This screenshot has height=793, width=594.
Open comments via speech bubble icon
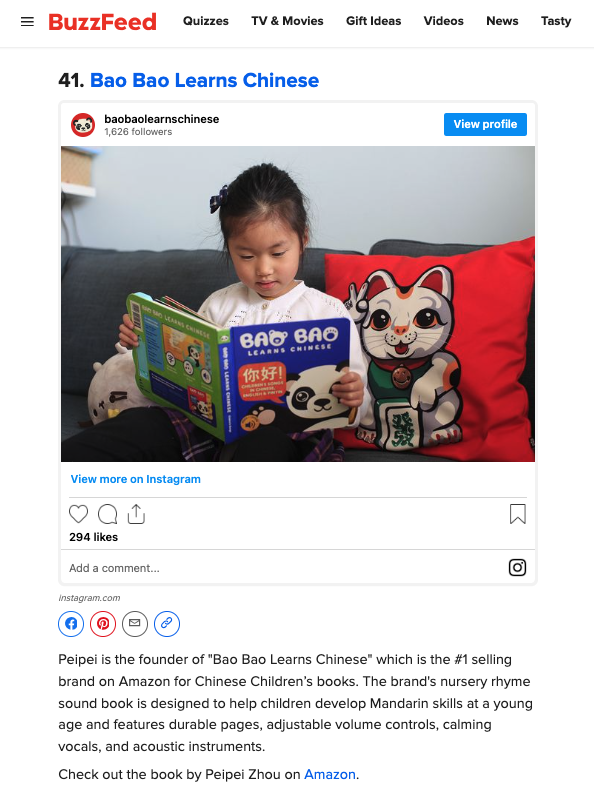108,514
